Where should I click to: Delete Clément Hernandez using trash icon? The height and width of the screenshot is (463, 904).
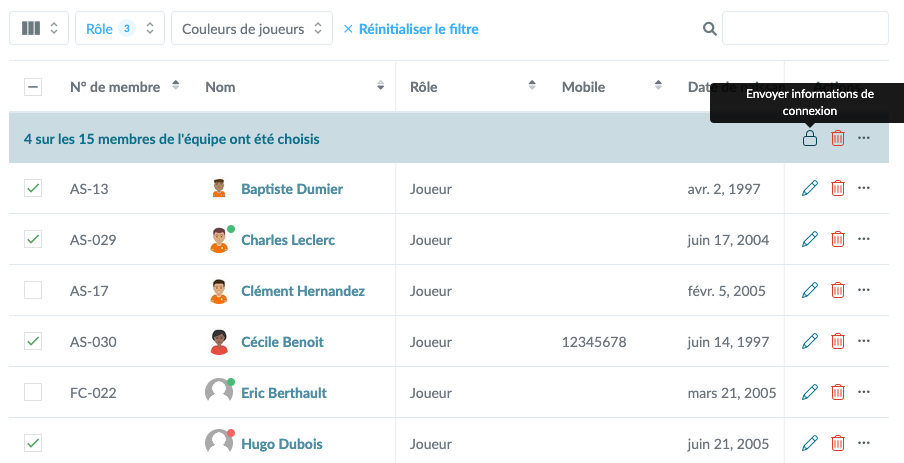pyautogui.click(x=838, y=290)
